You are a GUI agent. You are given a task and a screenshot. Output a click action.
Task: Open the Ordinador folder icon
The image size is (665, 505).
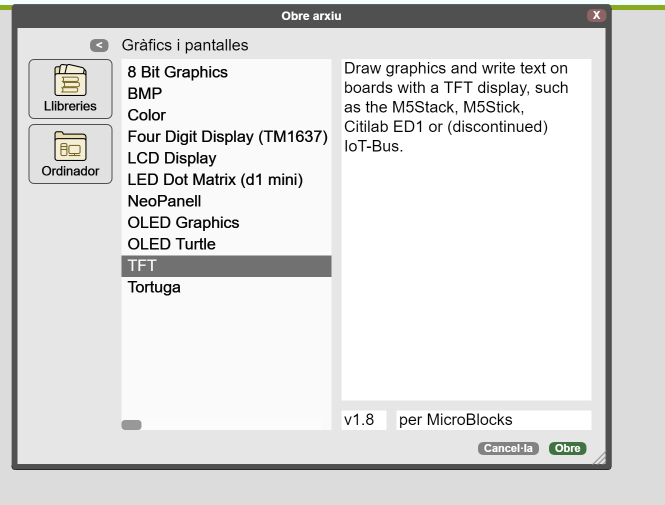coord(70,153)
